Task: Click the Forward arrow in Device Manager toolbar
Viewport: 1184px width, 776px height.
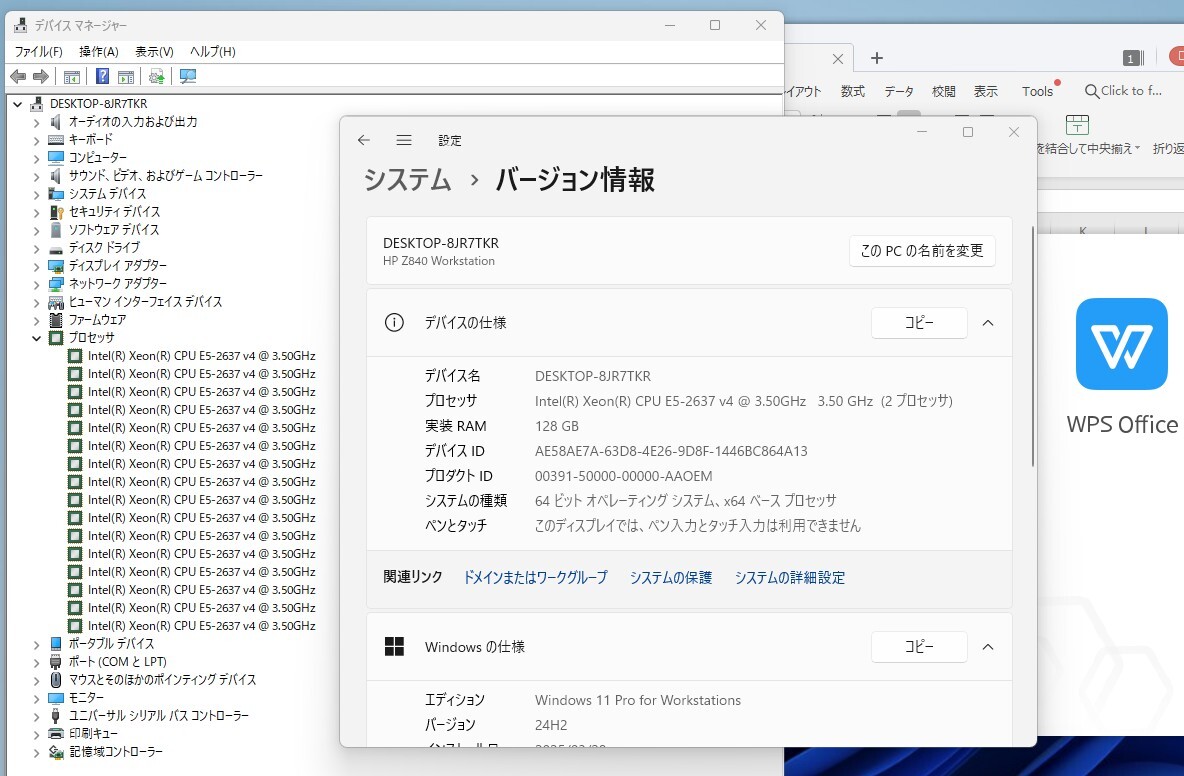Action: (x=42, y=76)
